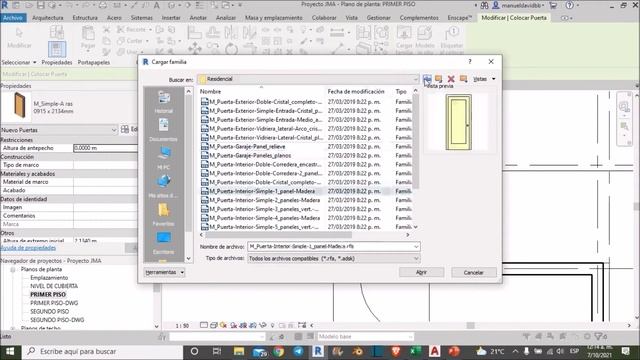Expand the Nombre de archivo dropdown
This screenshot has width=640, height=360.
416,247
